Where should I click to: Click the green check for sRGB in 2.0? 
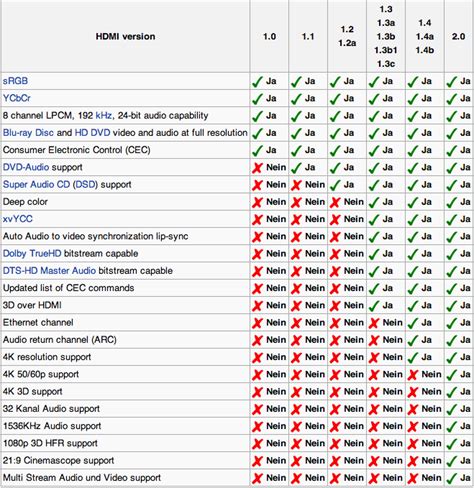coord(451,81)
